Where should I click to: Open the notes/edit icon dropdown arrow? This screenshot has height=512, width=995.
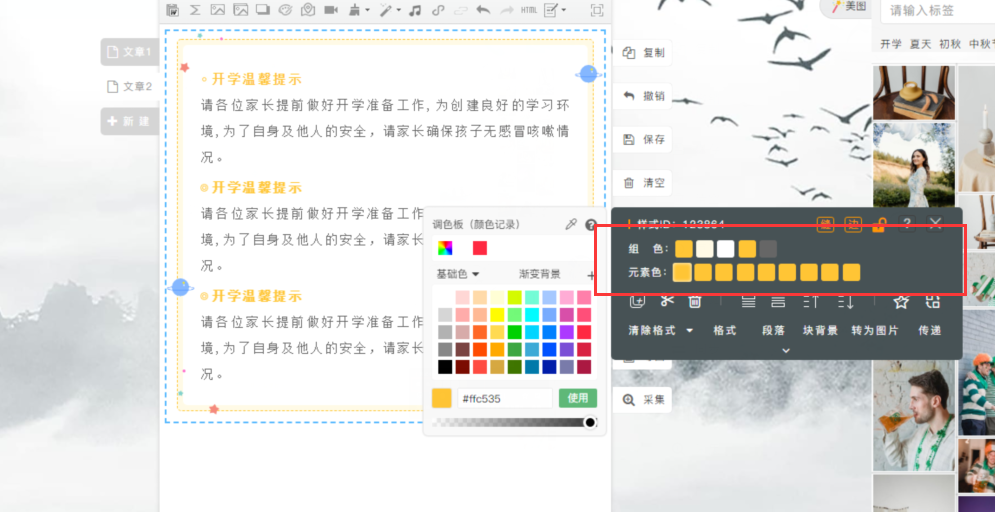point(563,10)
